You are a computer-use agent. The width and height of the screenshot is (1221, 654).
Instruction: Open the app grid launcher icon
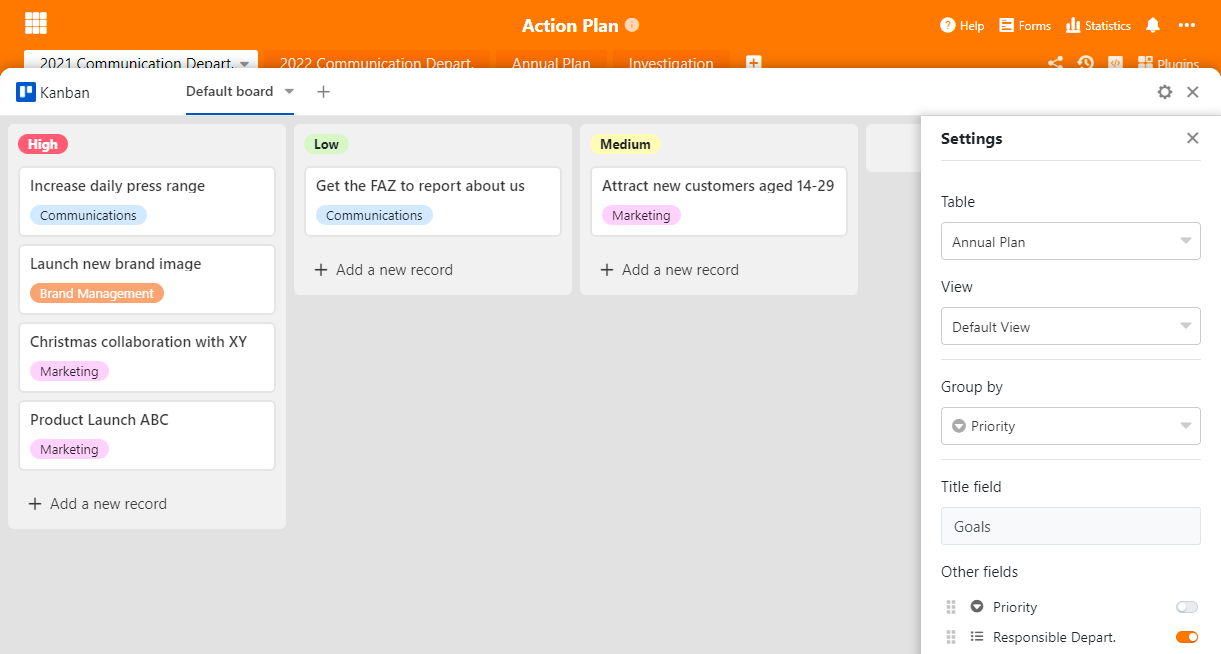(x=36, y=23)
